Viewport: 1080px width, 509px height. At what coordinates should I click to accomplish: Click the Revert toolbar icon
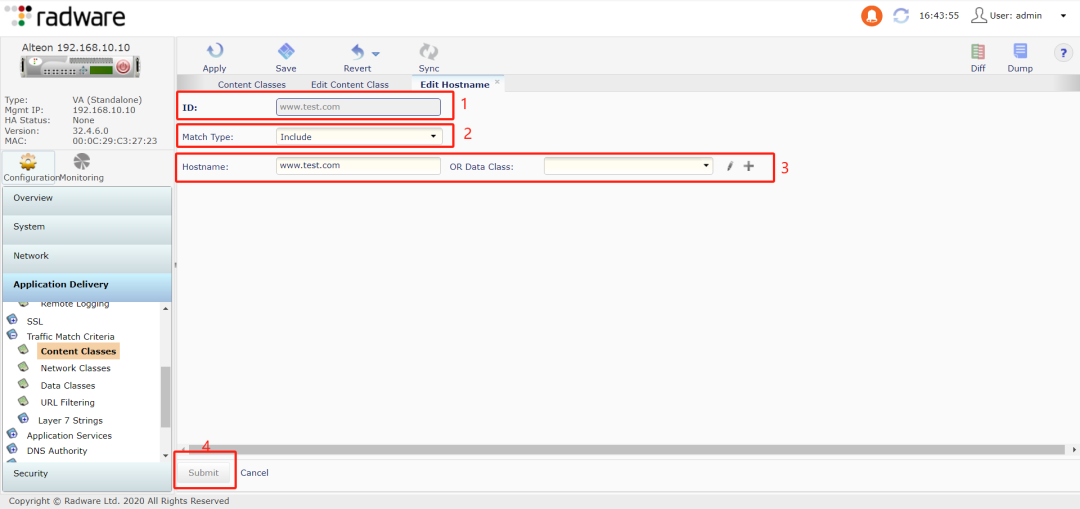pyautogui.click(x=357, y=52)
